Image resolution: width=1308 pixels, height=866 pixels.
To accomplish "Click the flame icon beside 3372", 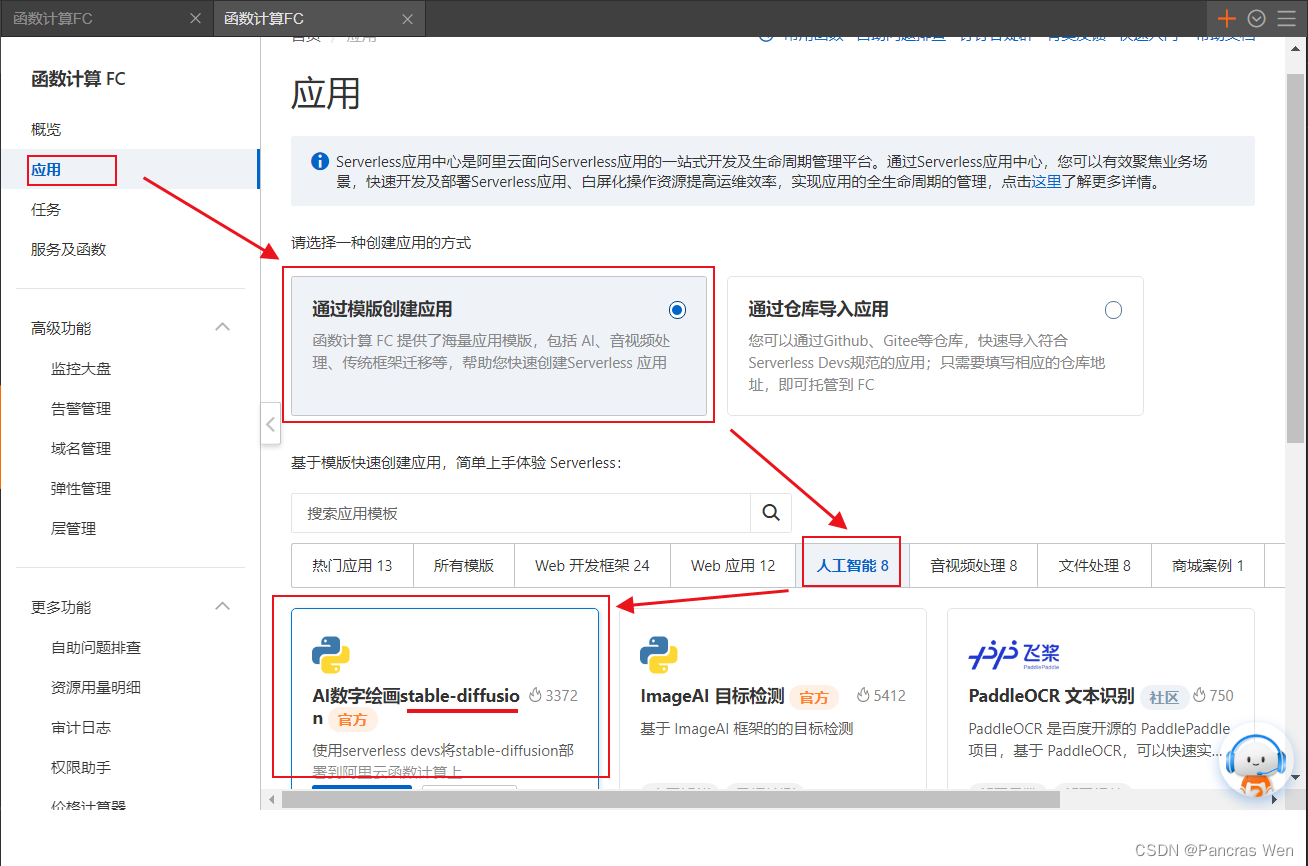I will [x=535, y=695].
